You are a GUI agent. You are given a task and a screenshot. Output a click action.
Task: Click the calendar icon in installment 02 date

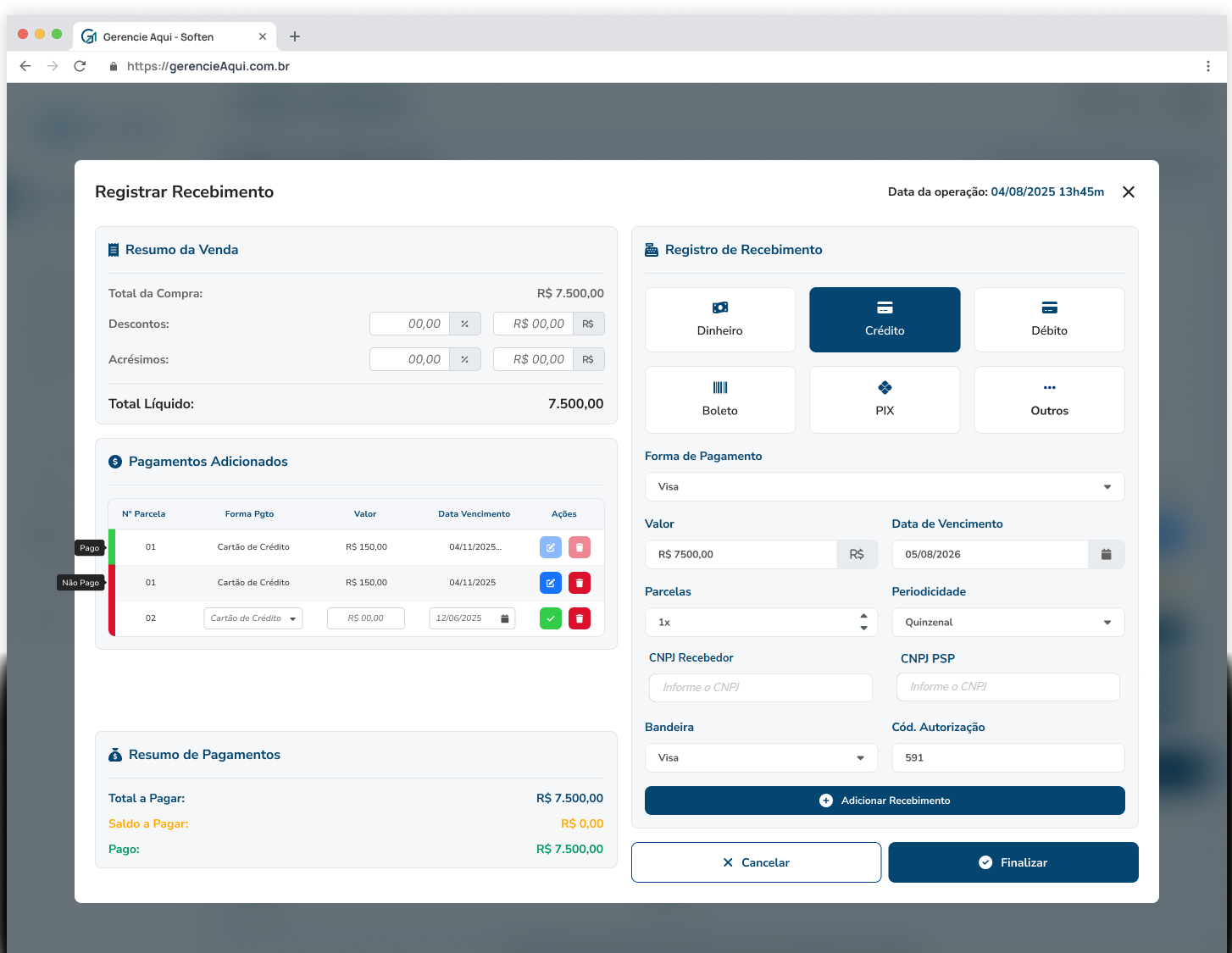(x=504, y=618)
